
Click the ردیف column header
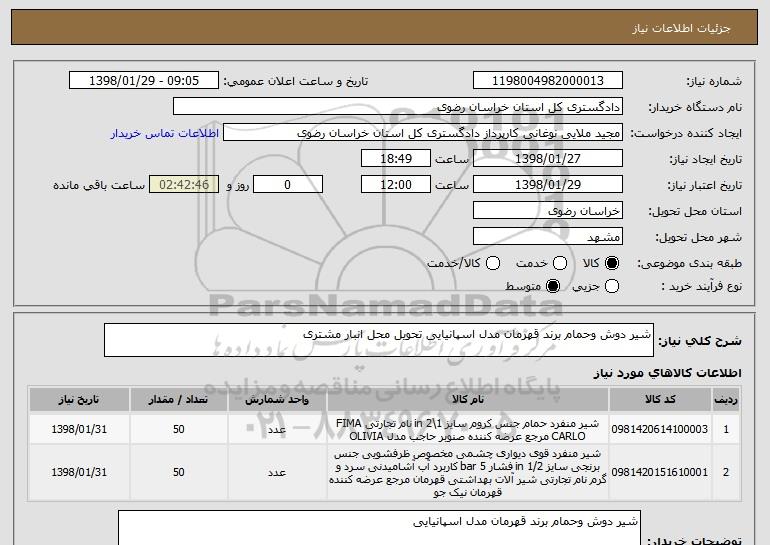pyautogui.click(x=726, y=400)
